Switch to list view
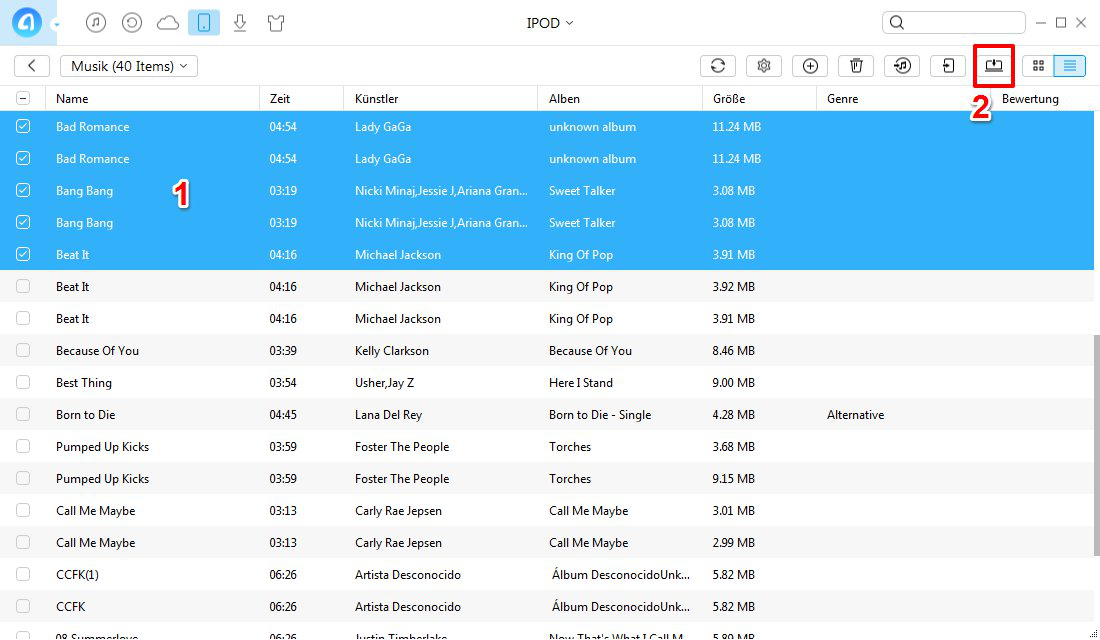 pyautogui.click(x=1070, y=66)
